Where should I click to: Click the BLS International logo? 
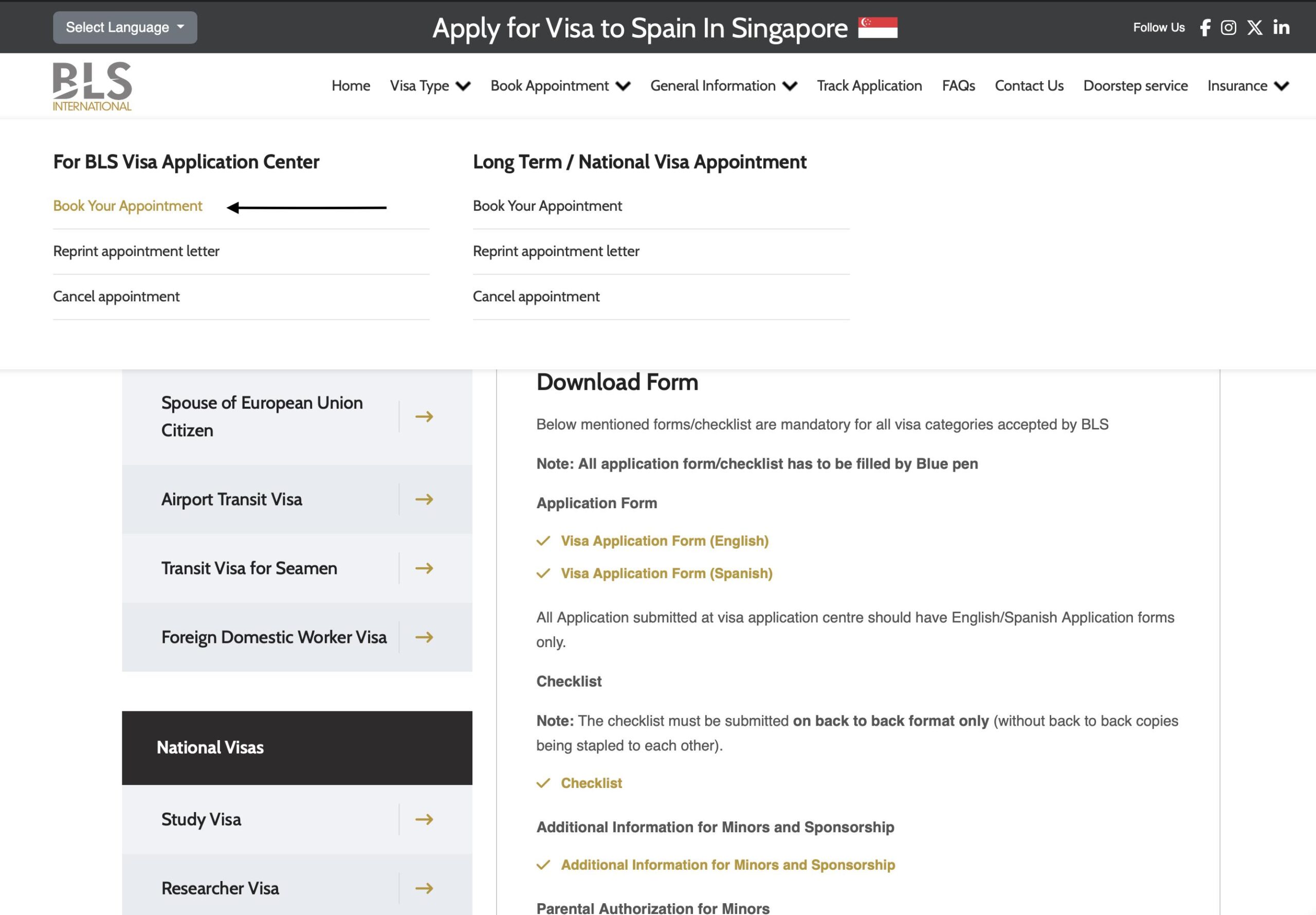(x=92, y=85)
